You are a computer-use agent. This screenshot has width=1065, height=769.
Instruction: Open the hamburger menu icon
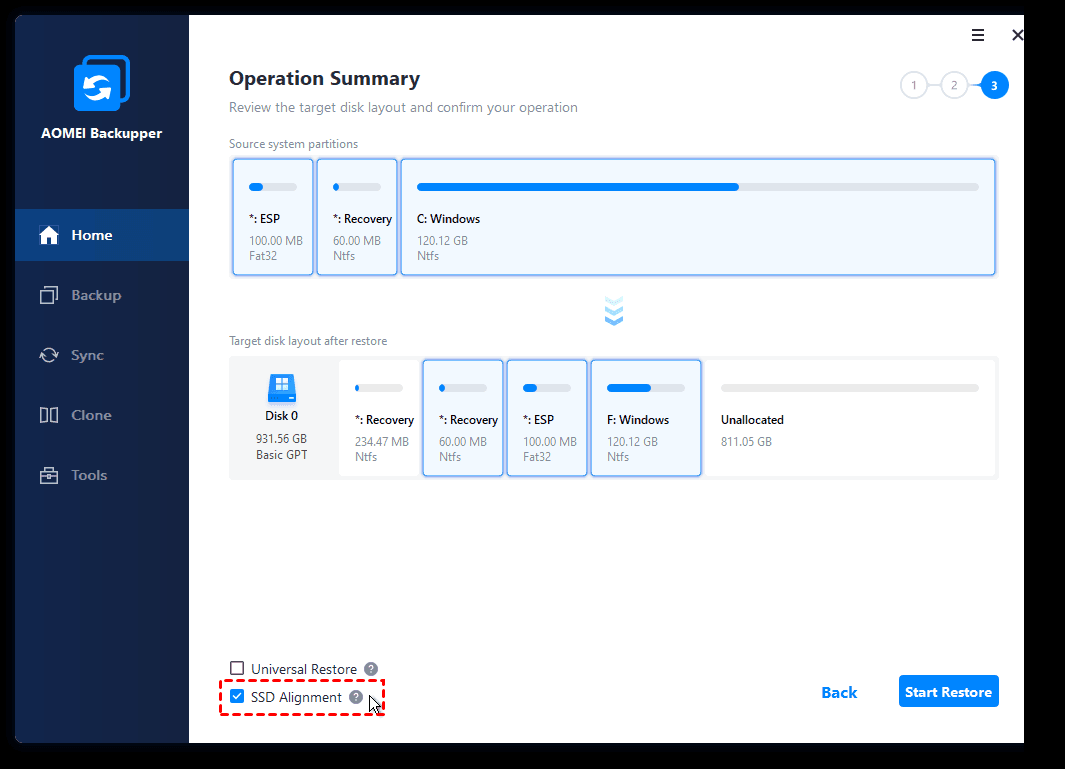[x=977, y=35]
